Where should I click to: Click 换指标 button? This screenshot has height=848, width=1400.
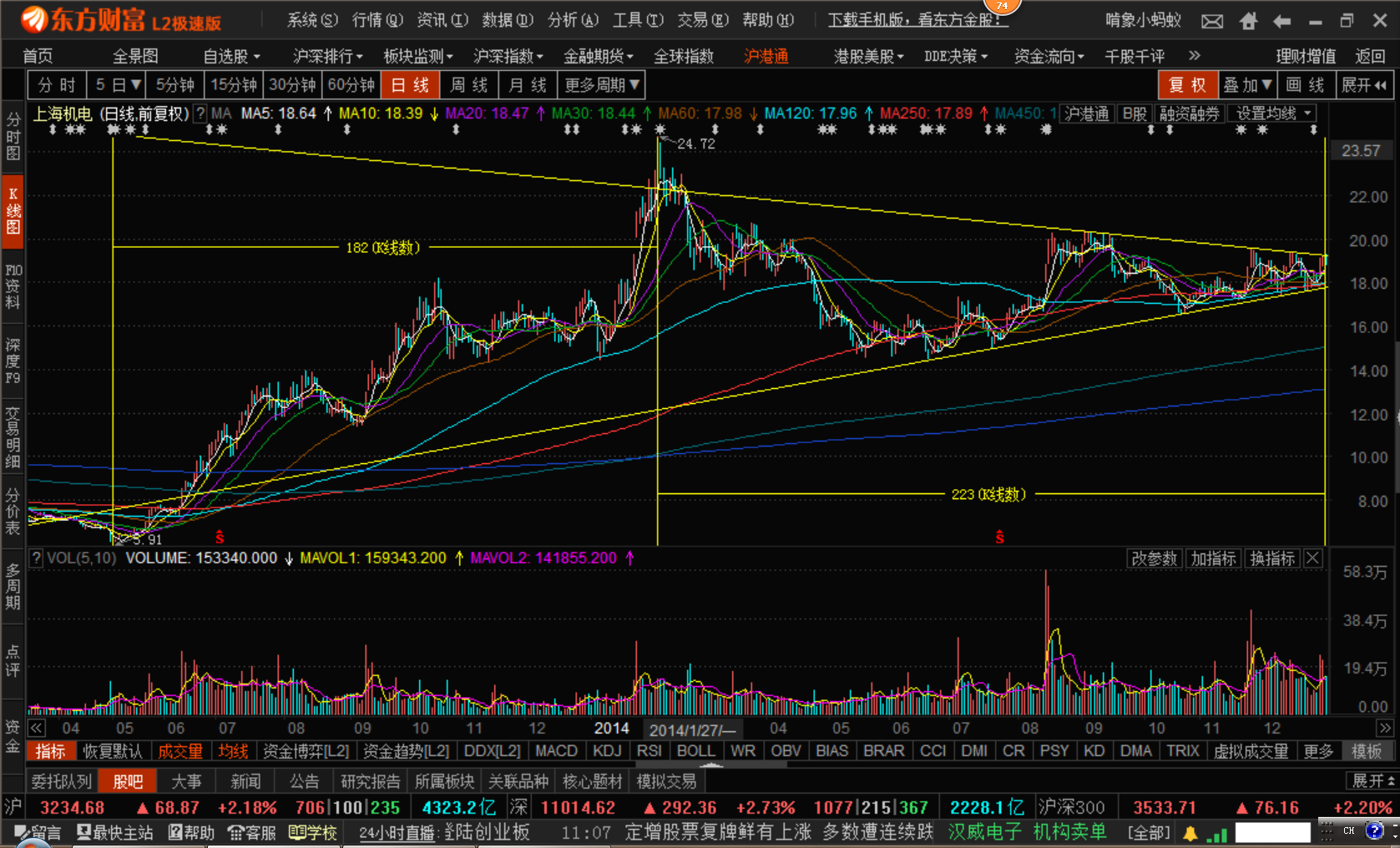[1272, 558]
